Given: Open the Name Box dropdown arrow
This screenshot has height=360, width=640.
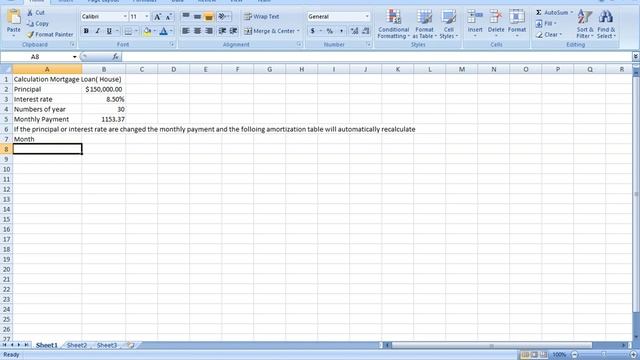Looking at the screenshot, I should 75,57.
